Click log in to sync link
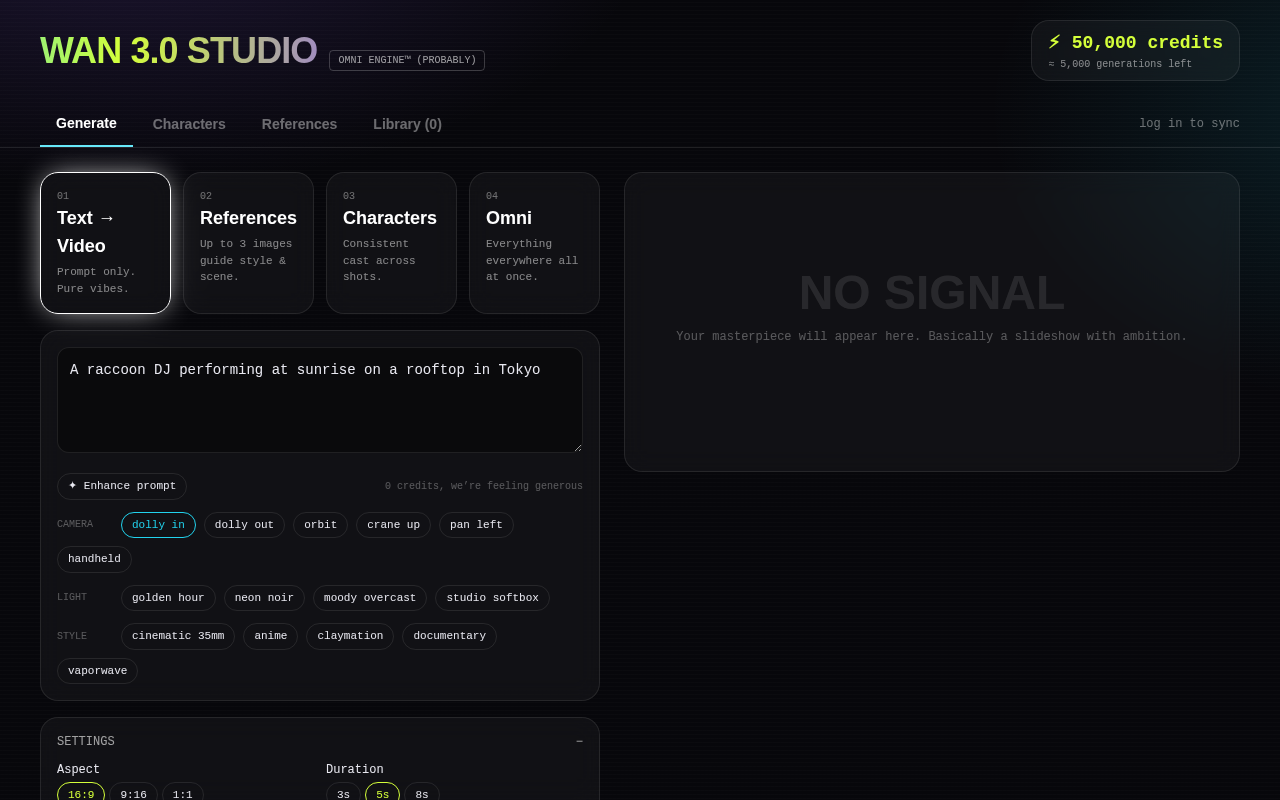 1189,124
